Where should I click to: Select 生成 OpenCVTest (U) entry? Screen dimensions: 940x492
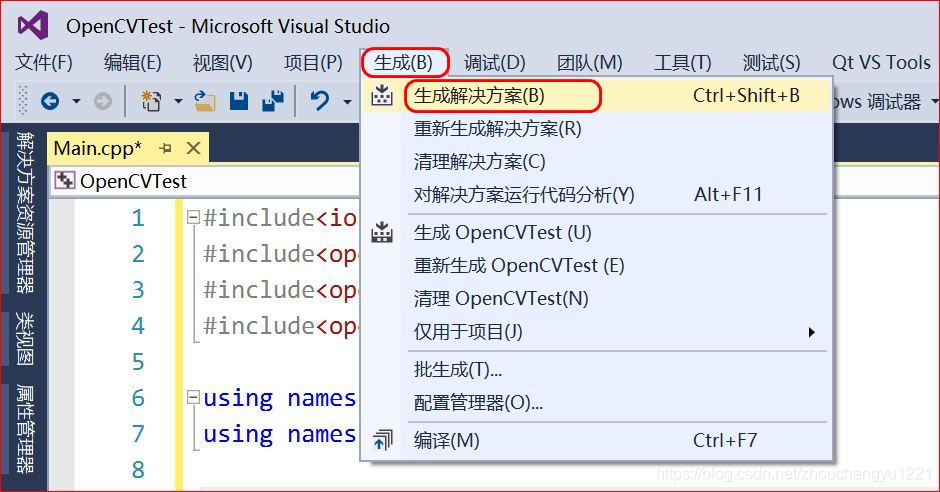pyautogui.click(x=596, y=233)
